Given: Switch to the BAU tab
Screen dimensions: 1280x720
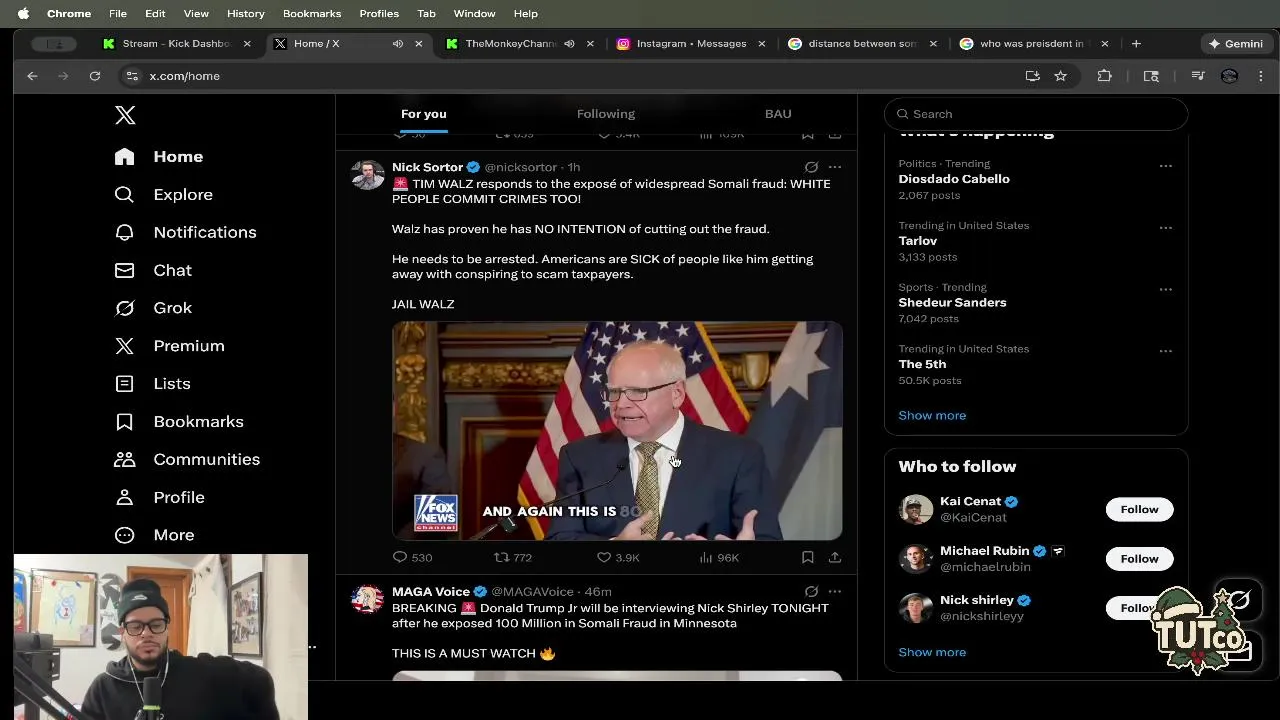Looking at the screenshot, I should (x=778, y=114).
